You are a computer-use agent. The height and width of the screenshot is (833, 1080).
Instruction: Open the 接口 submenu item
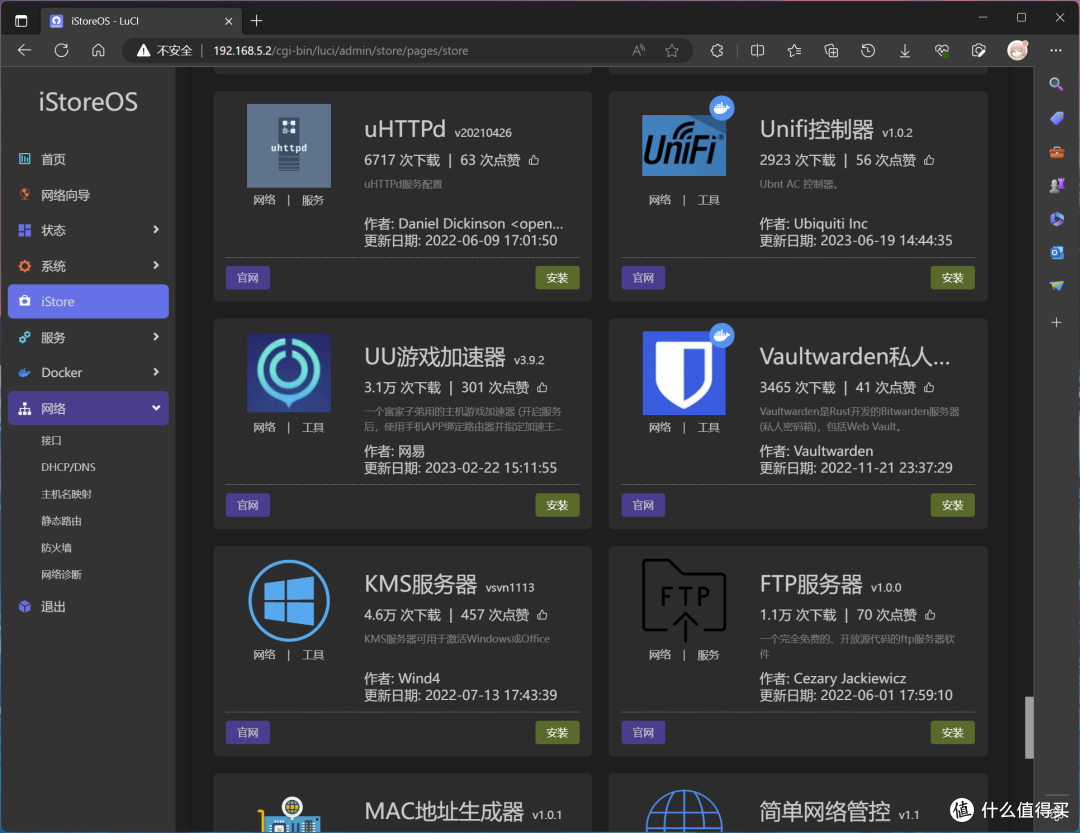click(52, 440)
